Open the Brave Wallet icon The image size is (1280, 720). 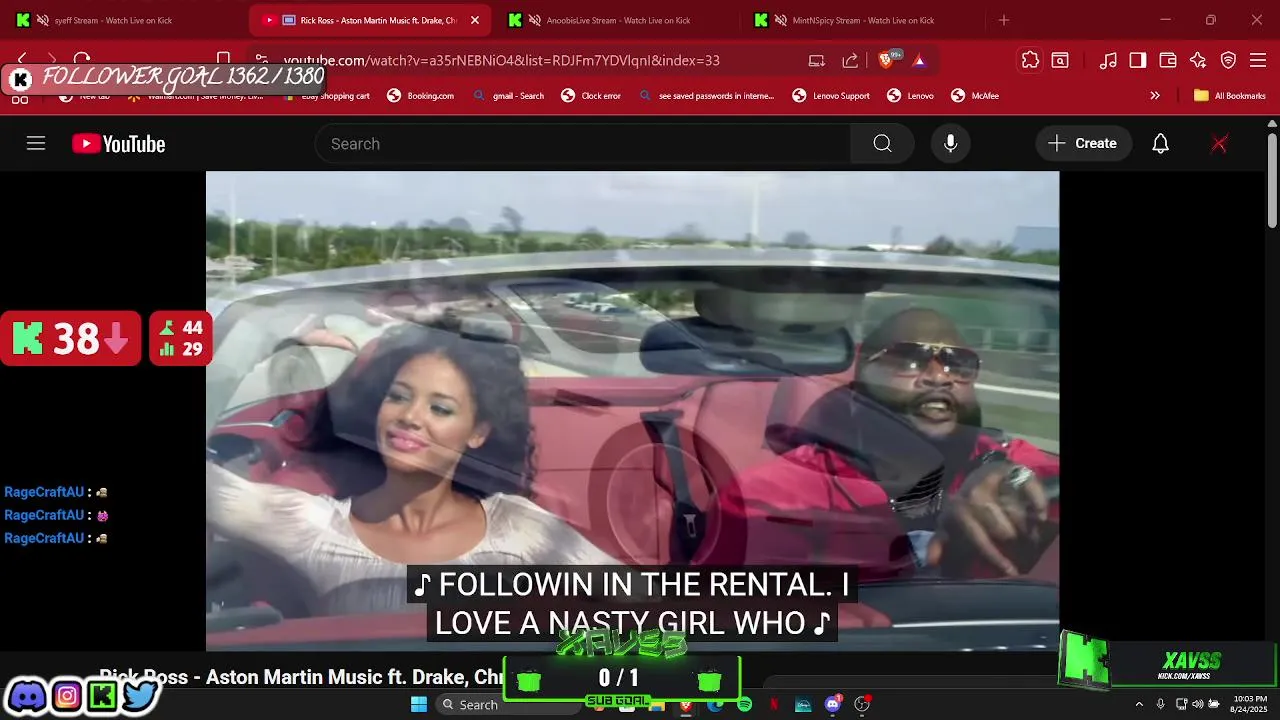pos(1168,61)
